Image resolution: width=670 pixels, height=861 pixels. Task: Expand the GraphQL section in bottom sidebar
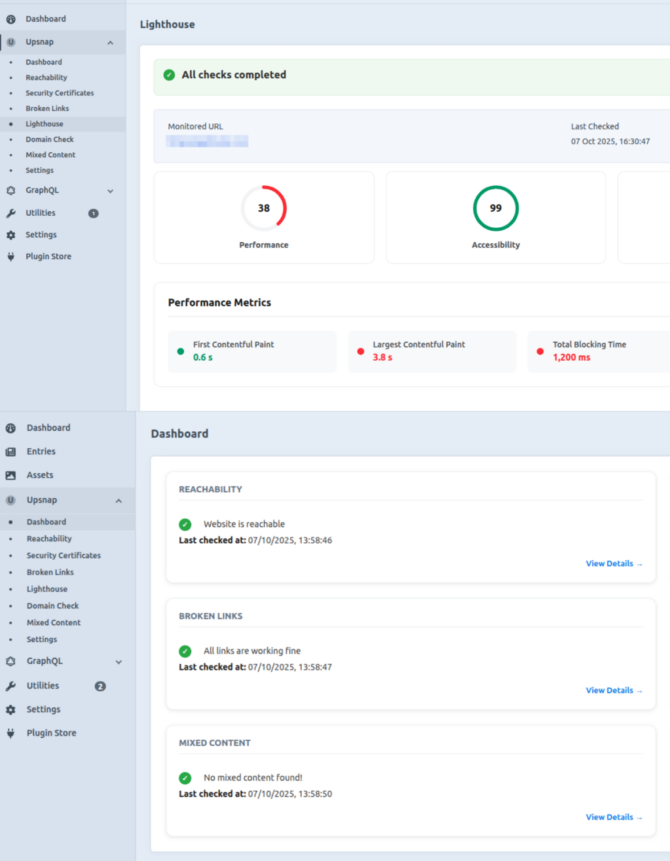(x=119, y=662)
